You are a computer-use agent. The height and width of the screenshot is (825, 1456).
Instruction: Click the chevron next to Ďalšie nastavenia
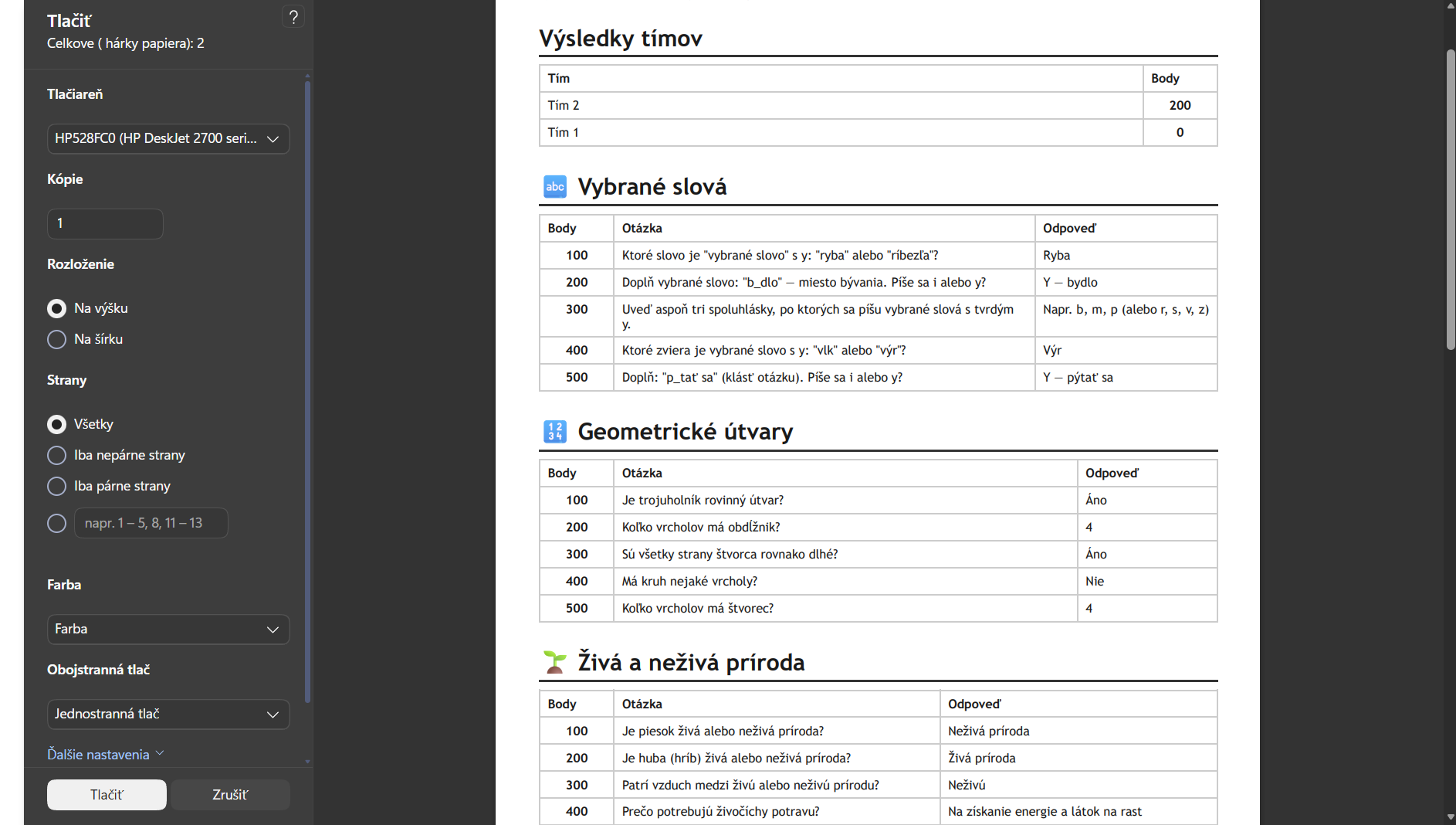(x=160, y=753)
